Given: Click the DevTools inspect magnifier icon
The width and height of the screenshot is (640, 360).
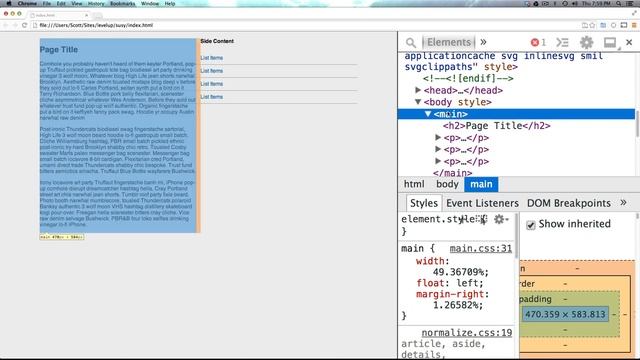Looking at the screenshot, I should [411, 42].
